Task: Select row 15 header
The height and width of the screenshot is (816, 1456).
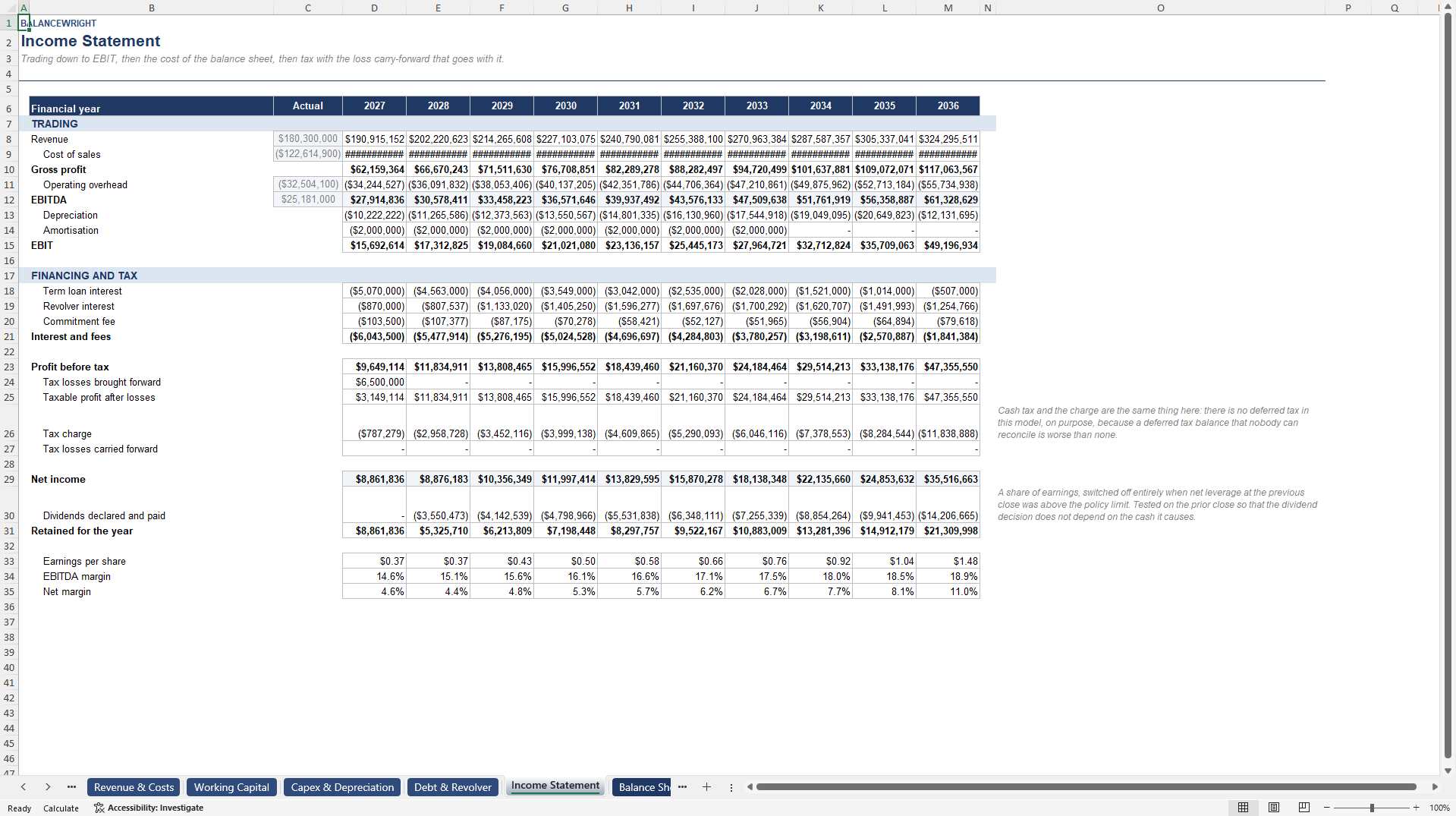Action: point(9,245)
